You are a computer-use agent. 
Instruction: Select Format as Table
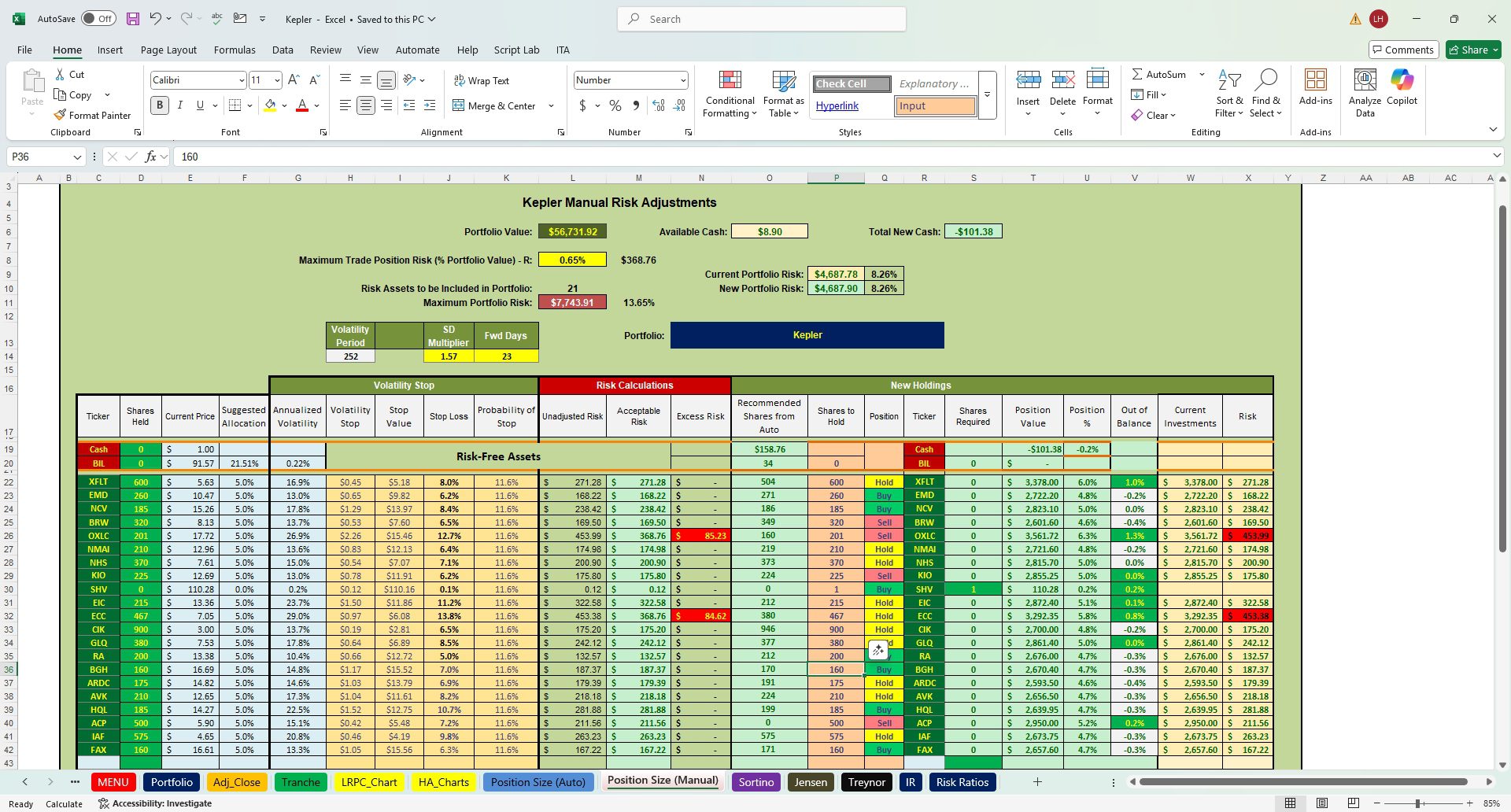[x=782, y=93]
